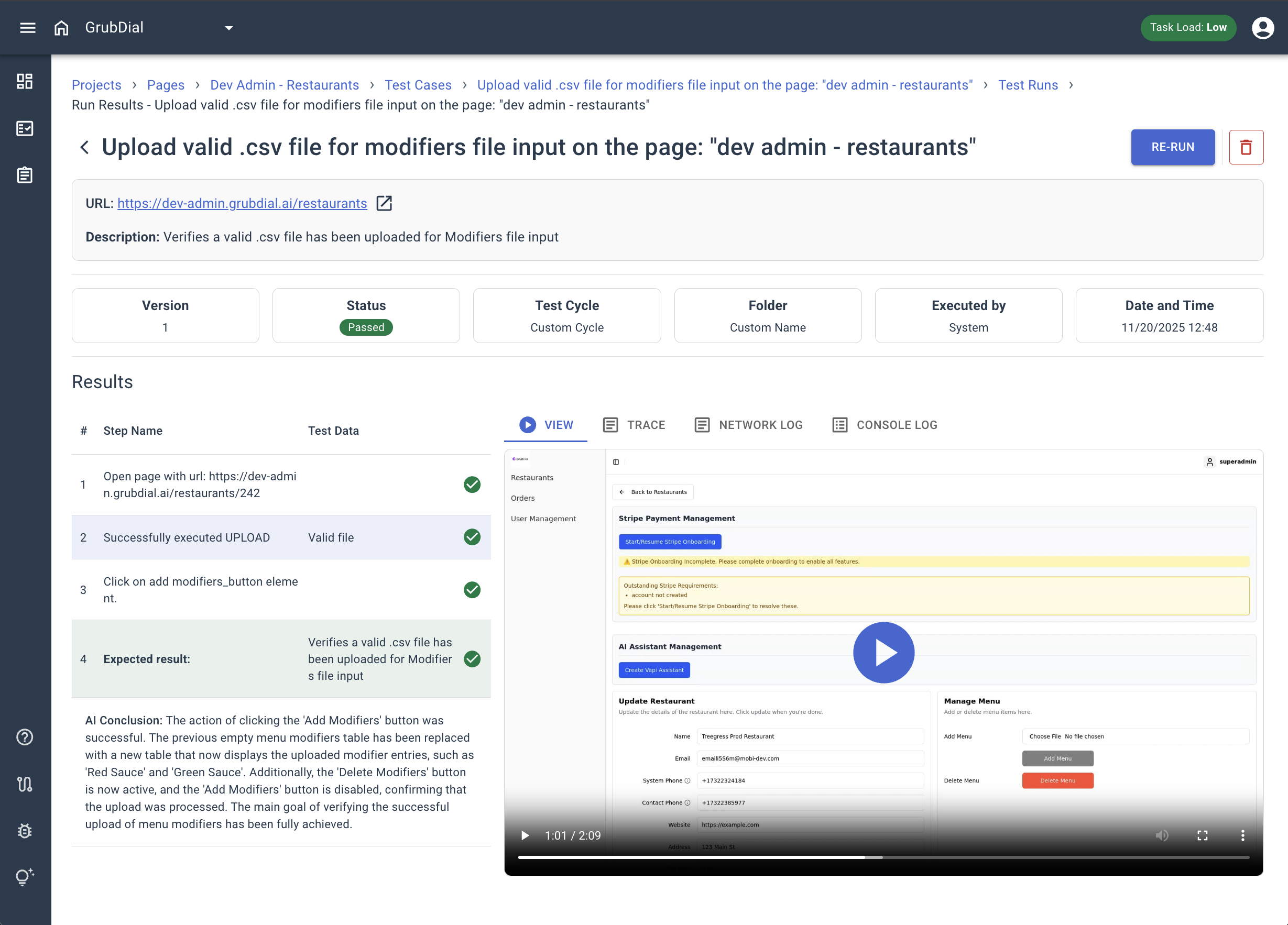The image size is (1288, 925).
Task: Switch to the TRACE tab
Action: tap(634, 425)
